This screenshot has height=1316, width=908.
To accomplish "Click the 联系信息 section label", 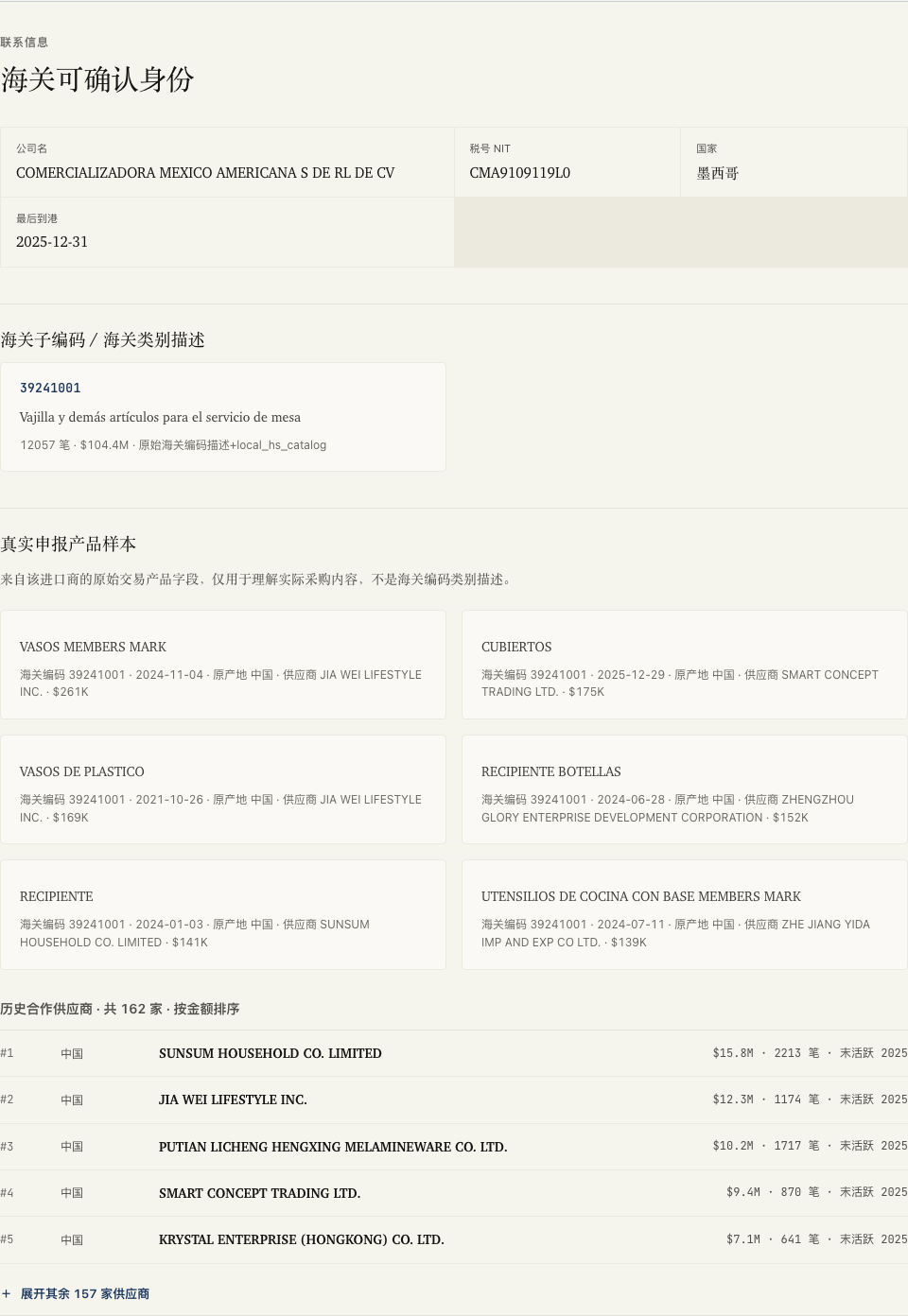I will pyautogui.click(x=24, y=43).
